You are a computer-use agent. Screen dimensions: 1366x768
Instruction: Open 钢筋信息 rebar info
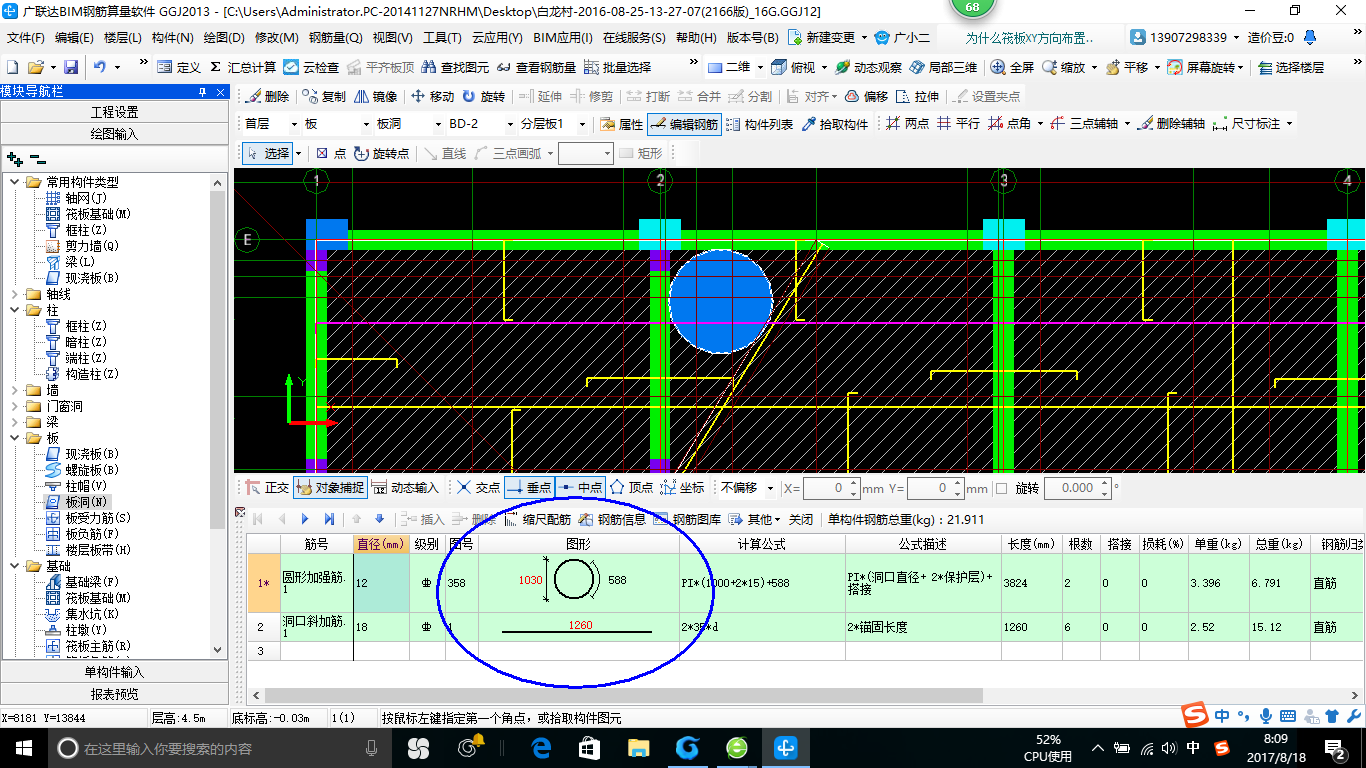pos(613,519)
